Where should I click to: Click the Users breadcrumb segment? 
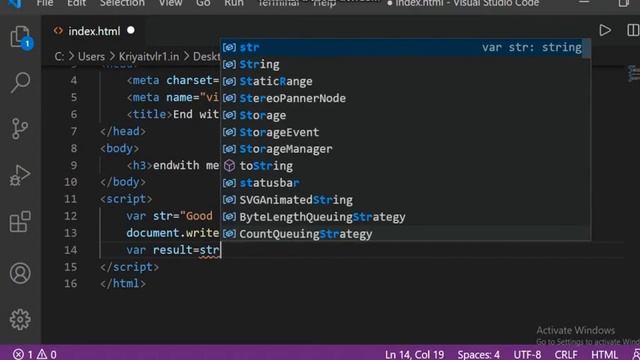pos(91,56)
